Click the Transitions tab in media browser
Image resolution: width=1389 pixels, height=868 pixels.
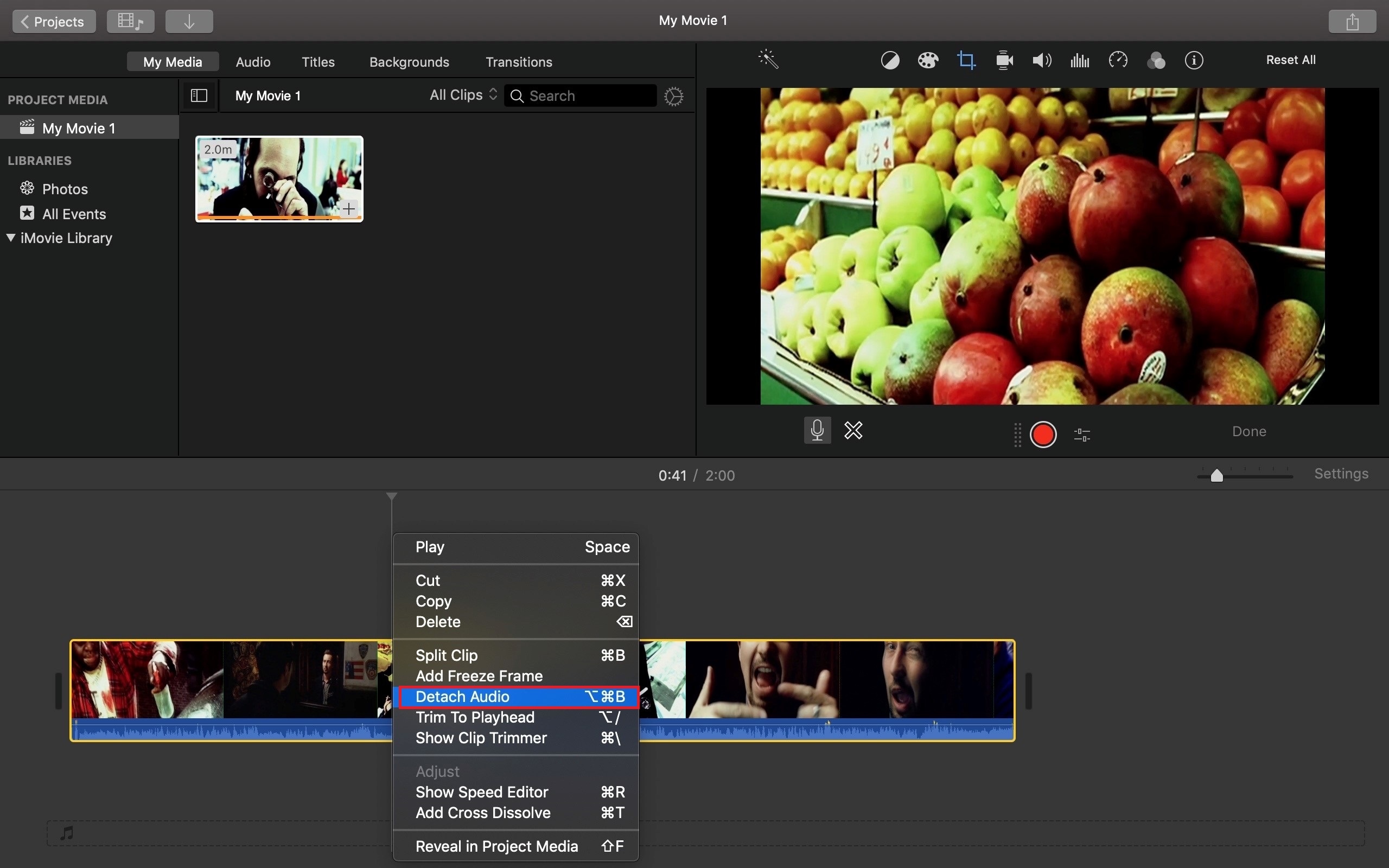[x=518, y=61]
